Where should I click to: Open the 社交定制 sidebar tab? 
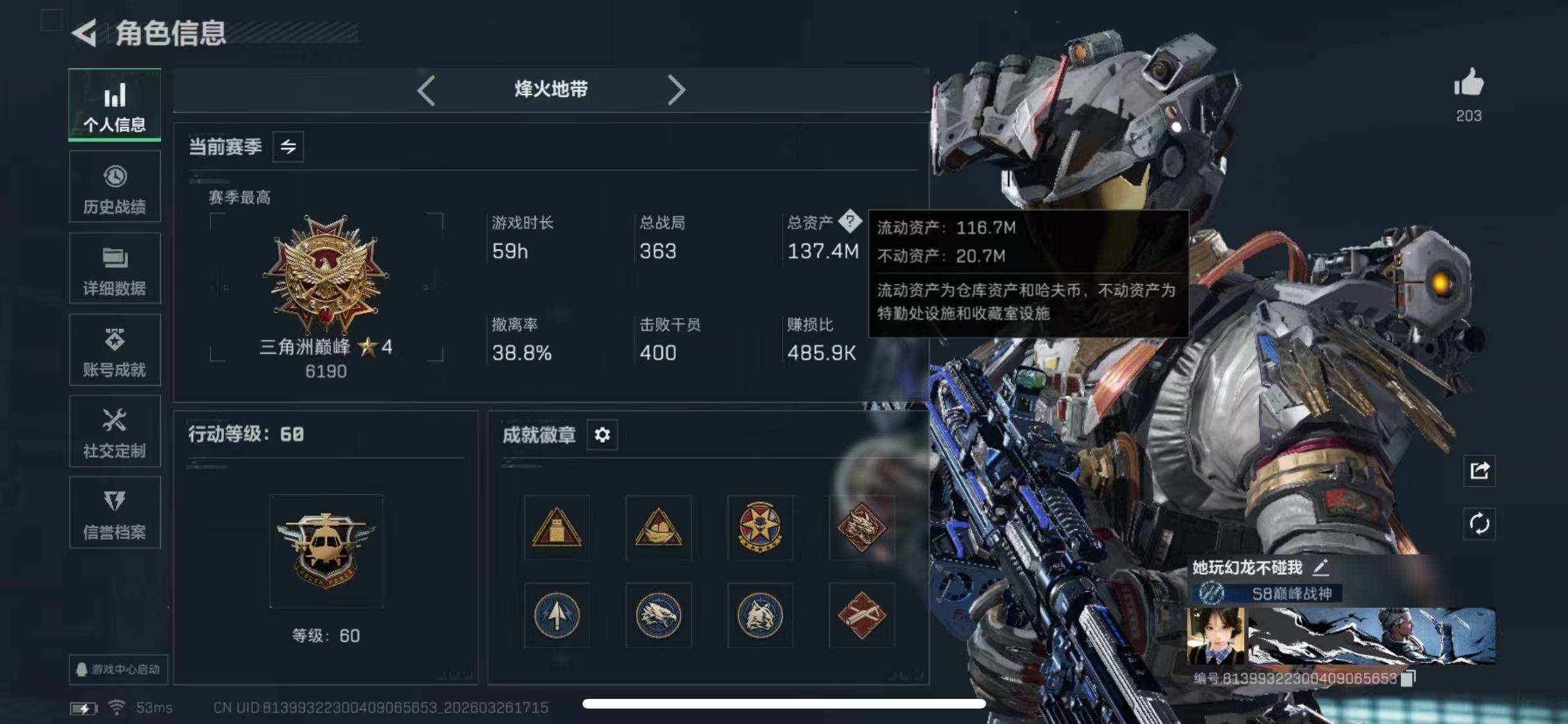click(x=115, y=431)
